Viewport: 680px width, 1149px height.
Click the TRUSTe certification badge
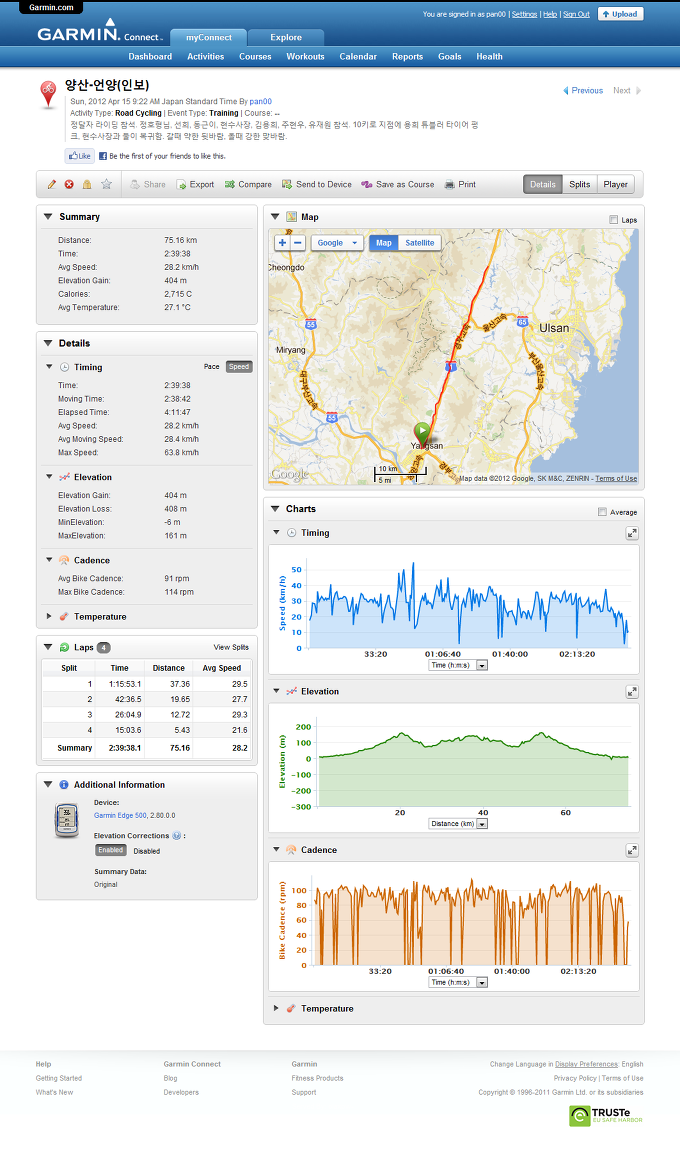coord(605,1116)
